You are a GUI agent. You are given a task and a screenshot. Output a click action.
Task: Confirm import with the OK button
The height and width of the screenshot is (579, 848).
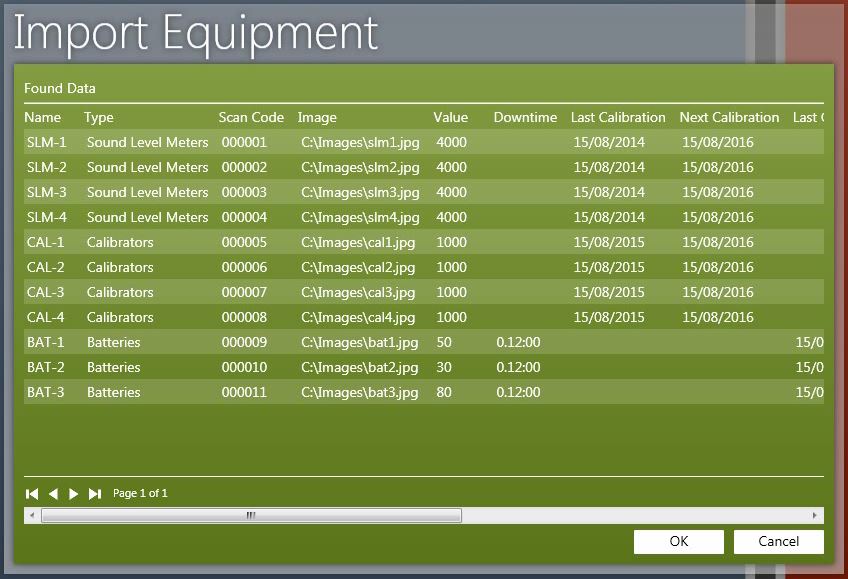pyautogui.click(x=678, y=542)
